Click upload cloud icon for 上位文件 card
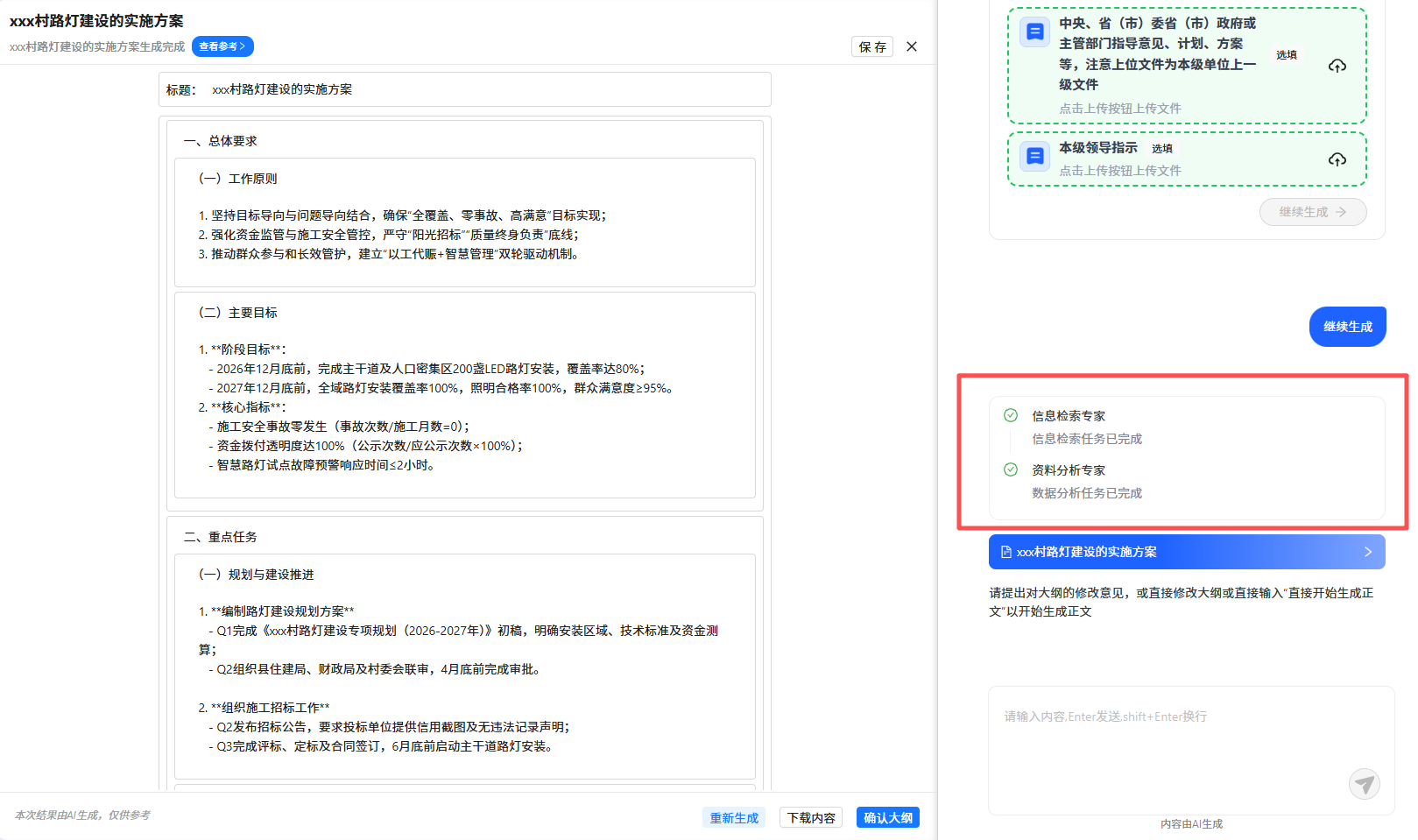Viewport: 1418px width, 840px height. (x=1337, y=66)
